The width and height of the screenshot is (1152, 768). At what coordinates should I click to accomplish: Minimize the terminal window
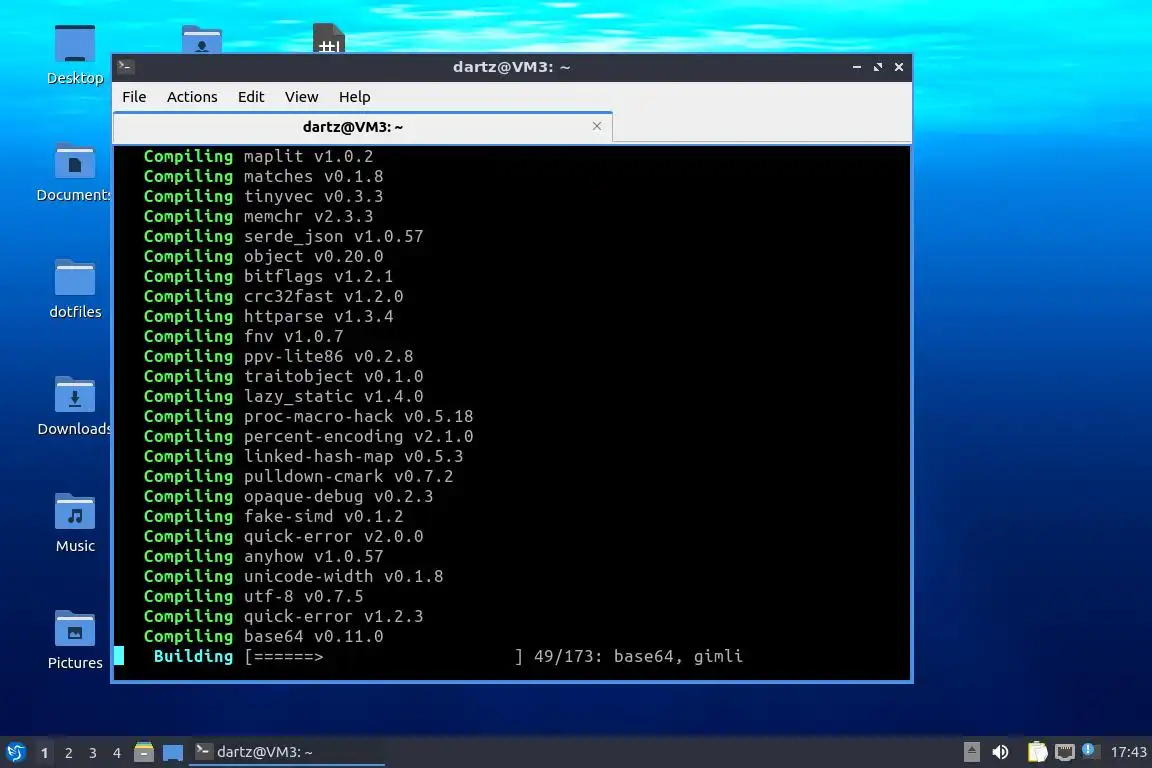(x=857, y=67)
